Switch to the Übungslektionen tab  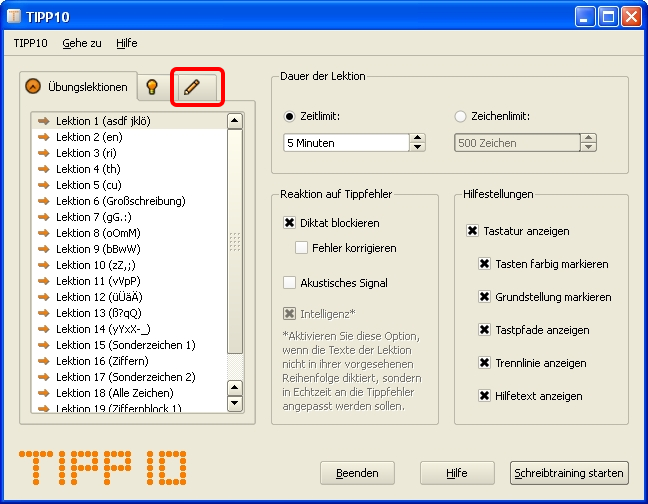click(78, 87)
